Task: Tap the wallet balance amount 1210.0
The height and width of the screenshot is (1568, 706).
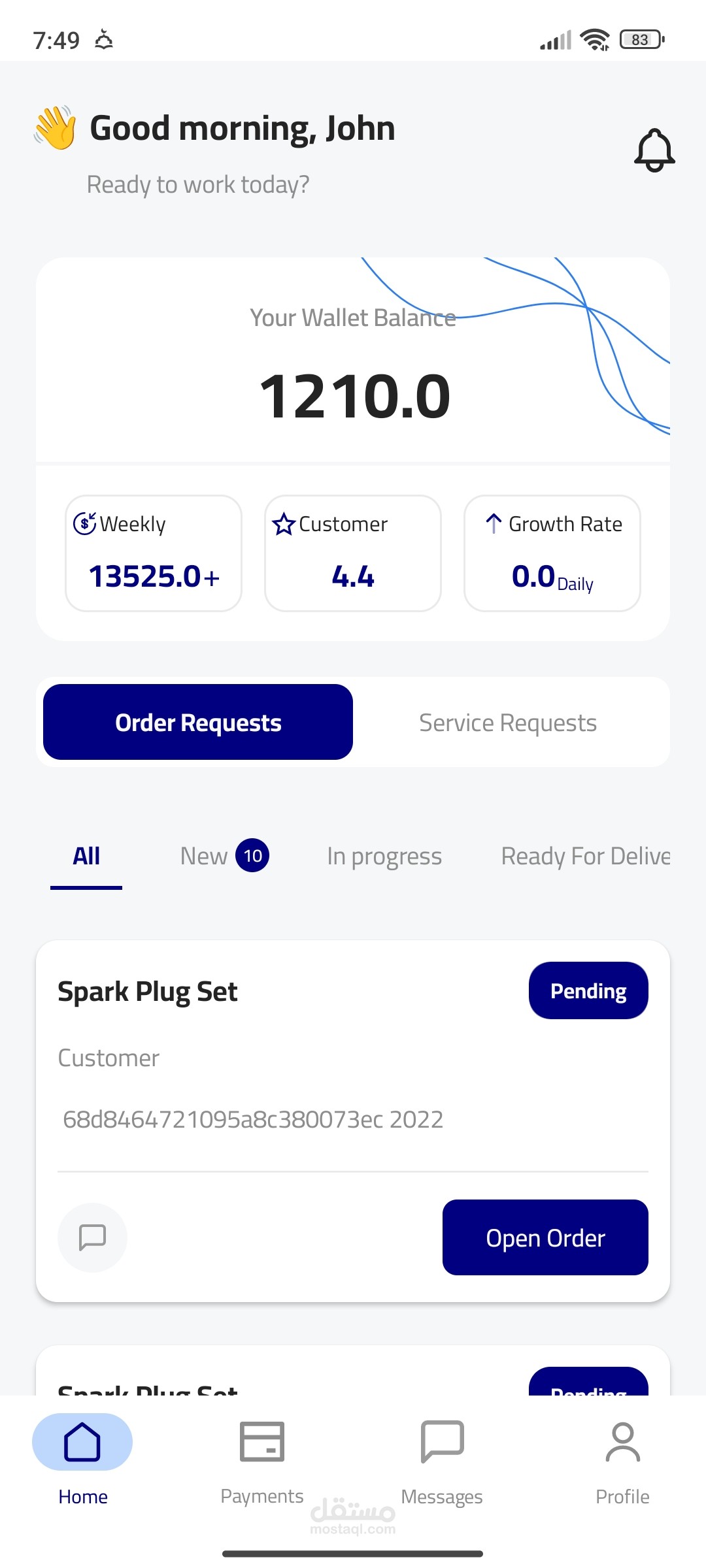Action: (354, 396)
